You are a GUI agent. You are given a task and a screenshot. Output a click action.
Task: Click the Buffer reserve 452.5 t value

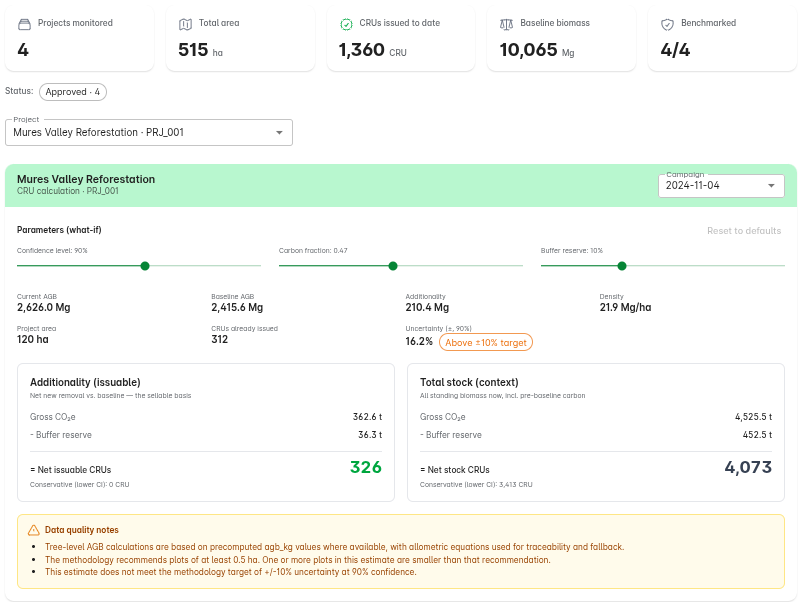click(x=757, y=435)
